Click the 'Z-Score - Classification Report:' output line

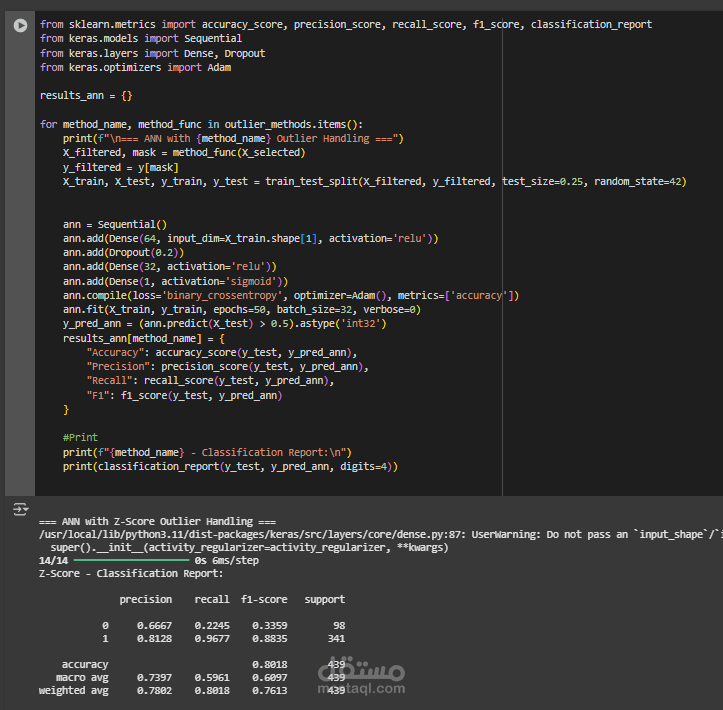(131, 574)
